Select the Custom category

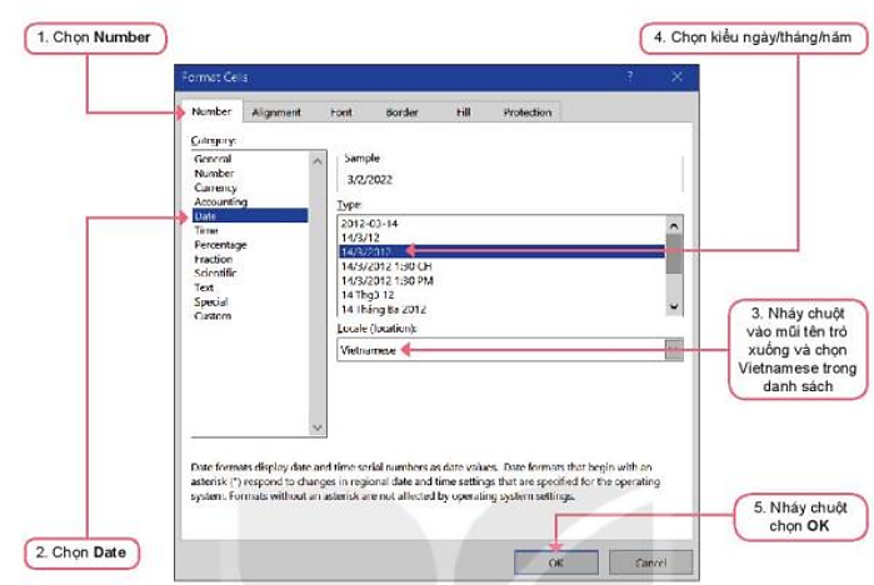coord(212,316)
